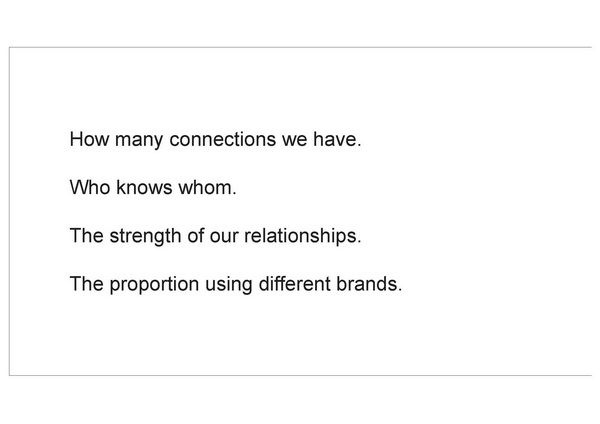This screenshot has width=600, height=424.
Task: Click the word 'we' in the first line
Action: tap(295, 140)
